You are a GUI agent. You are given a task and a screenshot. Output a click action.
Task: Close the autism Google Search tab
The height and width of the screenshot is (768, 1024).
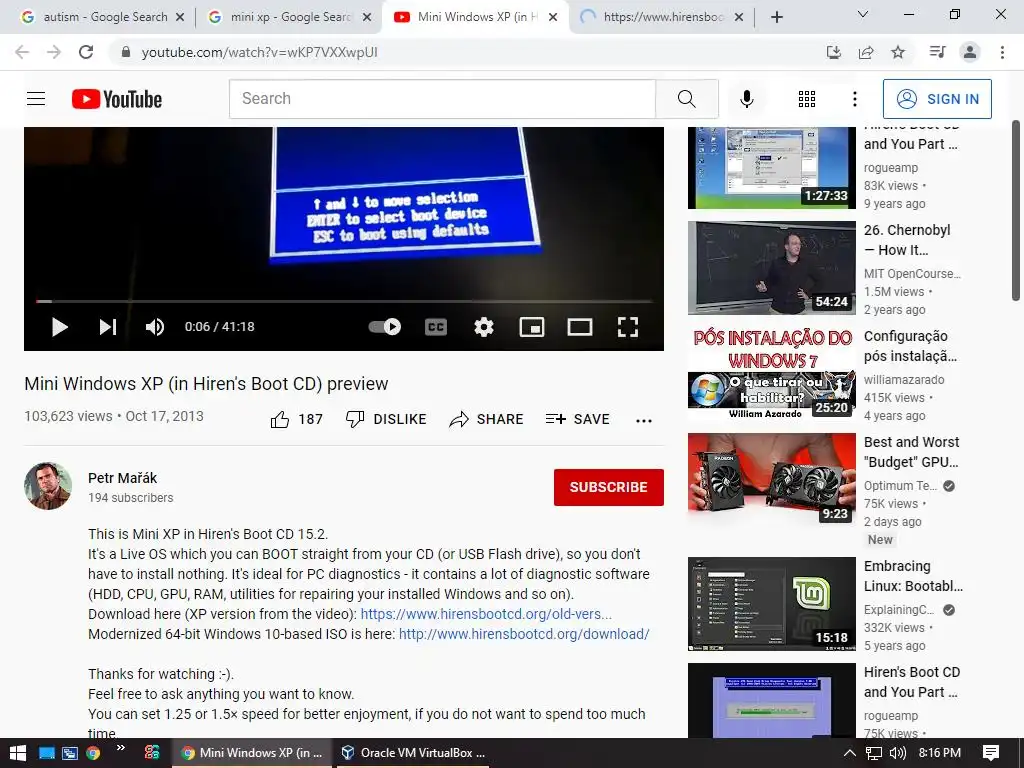coord(180,17)
